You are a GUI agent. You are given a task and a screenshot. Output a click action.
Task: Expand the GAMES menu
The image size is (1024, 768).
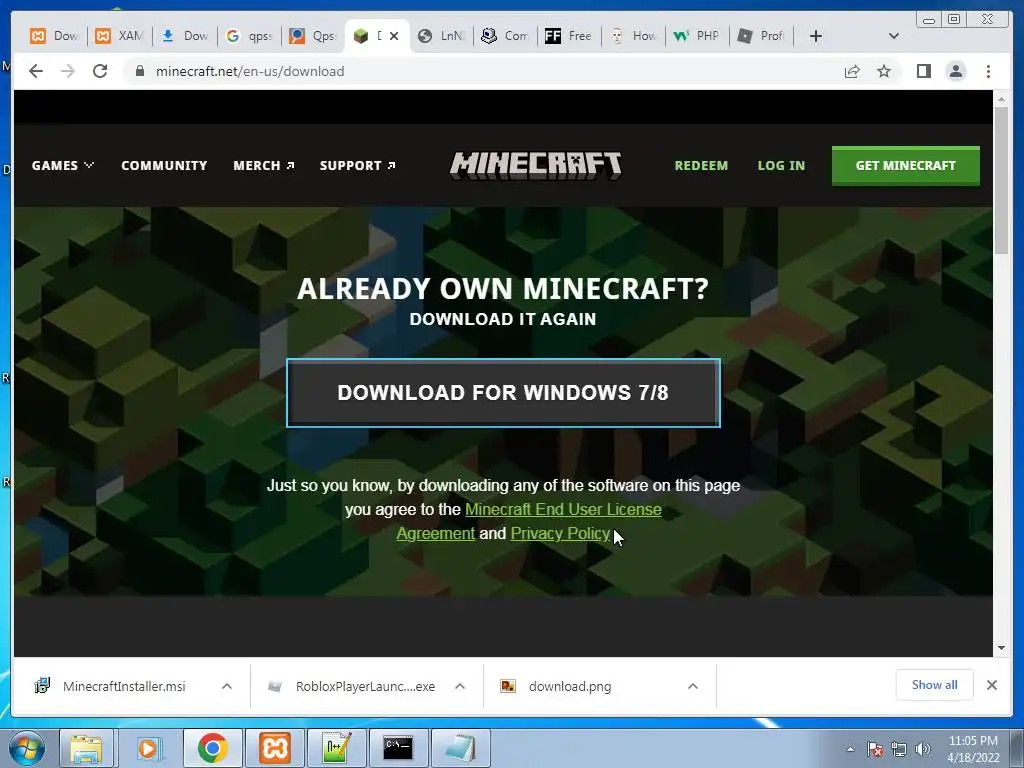pos(63,165)
